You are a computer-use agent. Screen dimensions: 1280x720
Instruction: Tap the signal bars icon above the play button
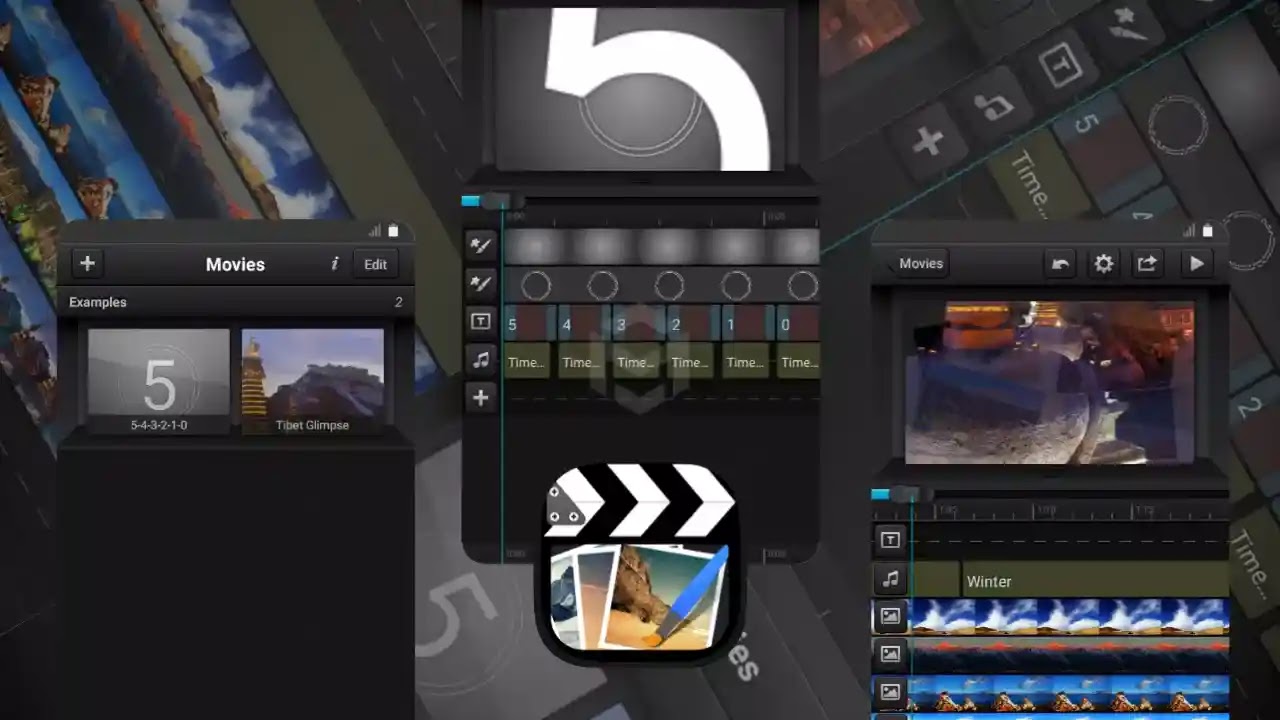click(1188, 230)
